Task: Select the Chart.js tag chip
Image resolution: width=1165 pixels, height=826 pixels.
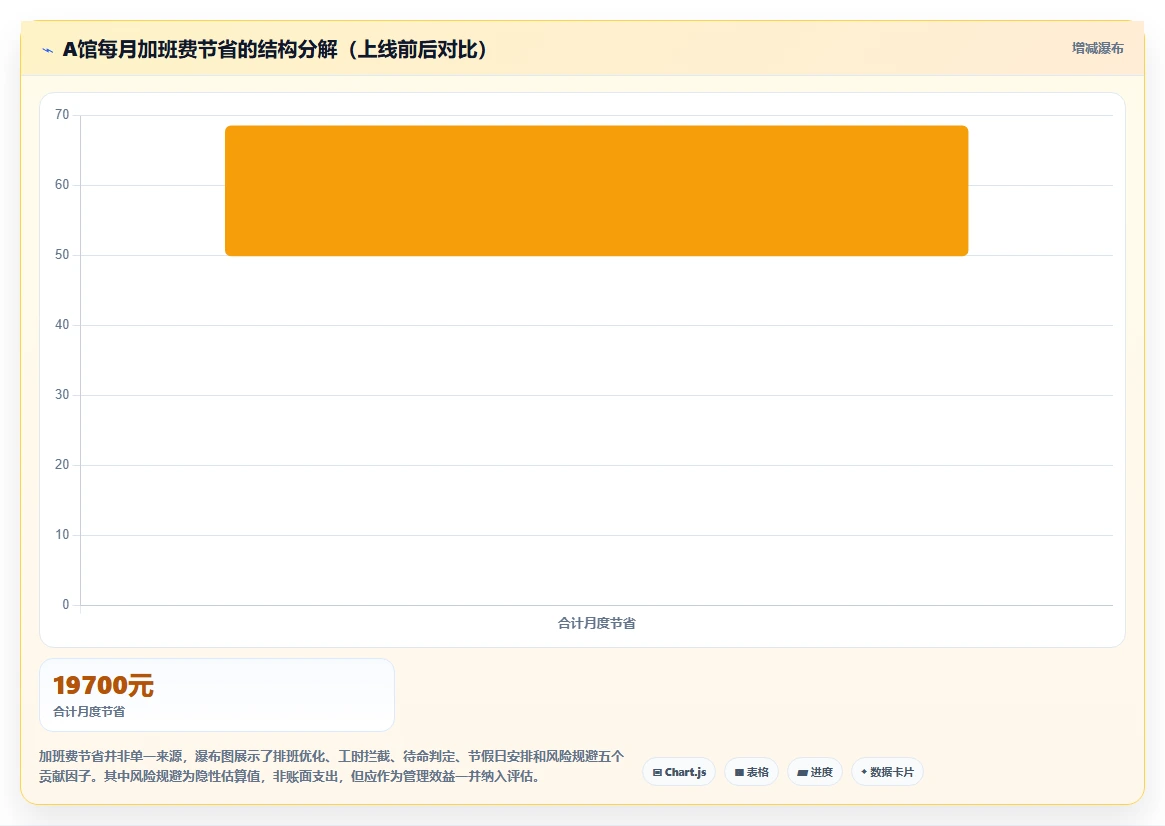Action: (x=678, y=772)
